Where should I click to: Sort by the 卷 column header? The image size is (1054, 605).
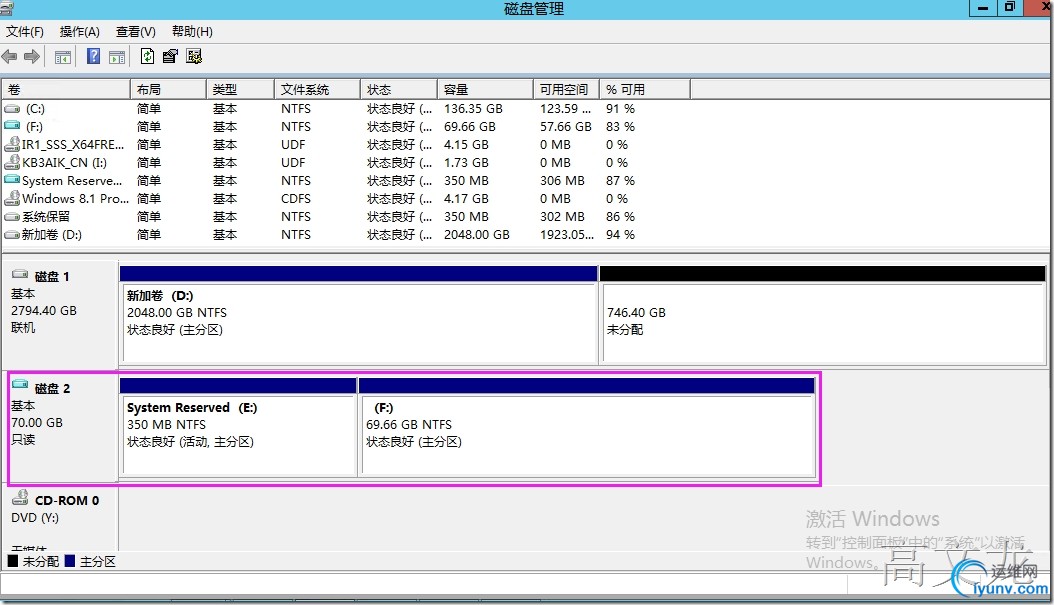click(66, 89)
